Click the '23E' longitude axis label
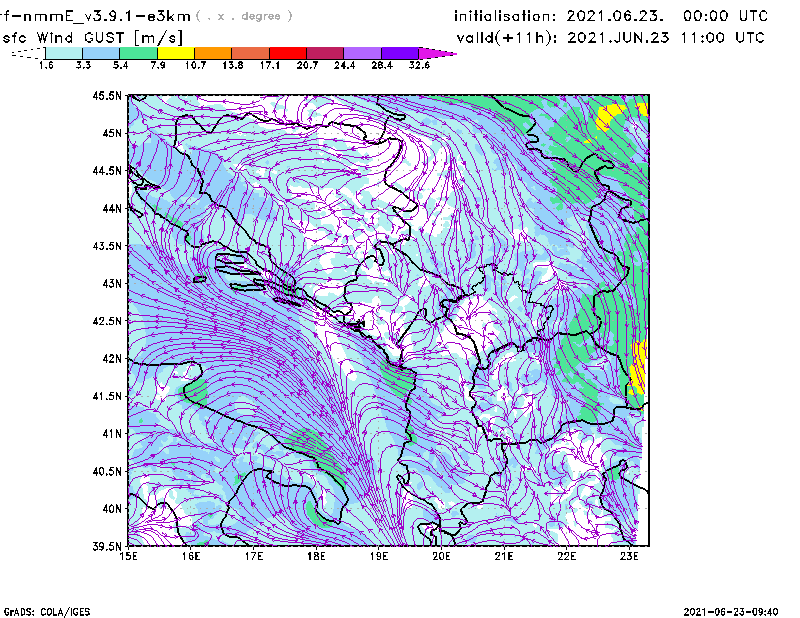This screenshot has height=618, width=800. [x=630, y=556]
